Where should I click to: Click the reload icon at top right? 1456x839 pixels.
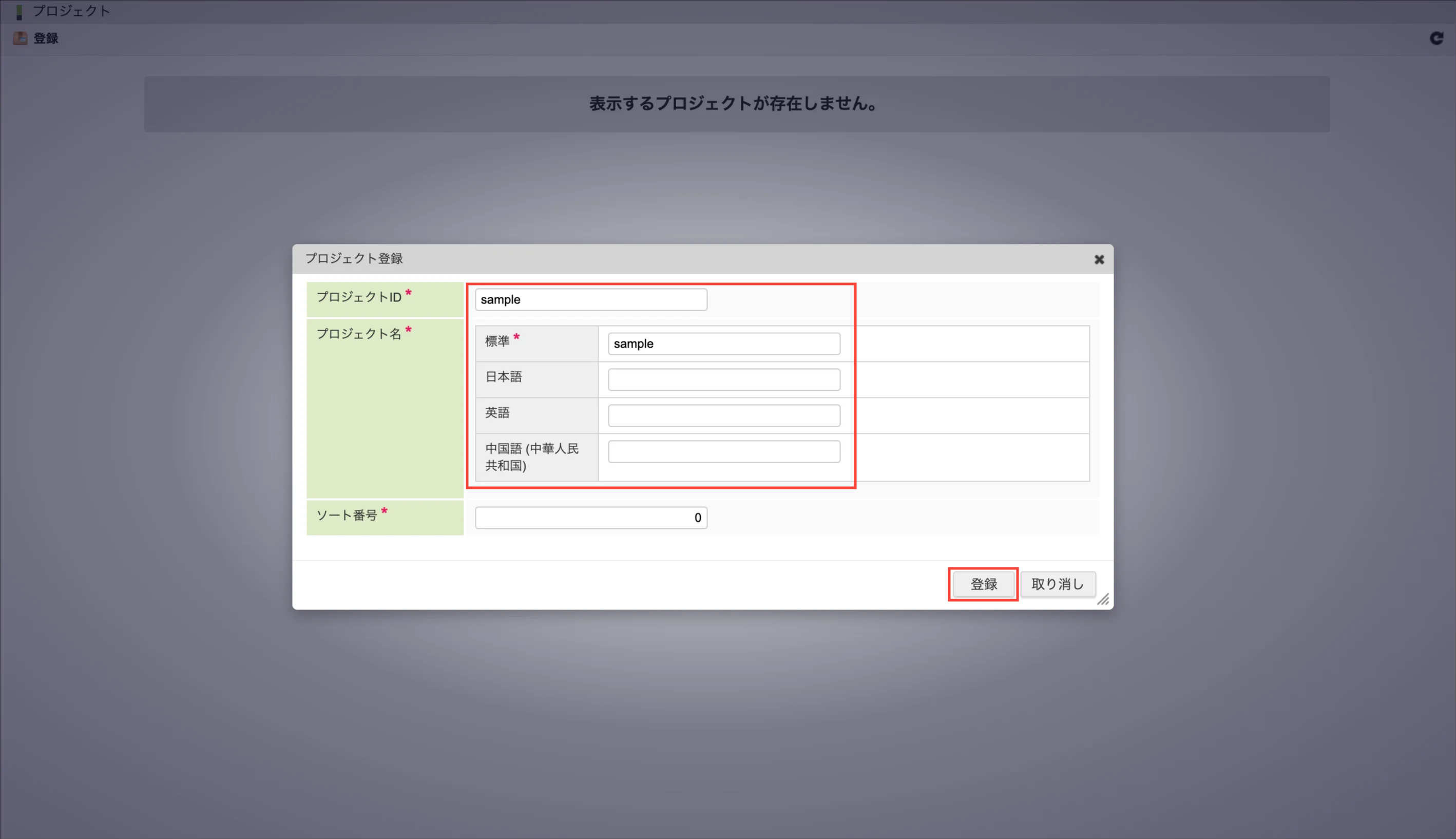click(1436, 38)
